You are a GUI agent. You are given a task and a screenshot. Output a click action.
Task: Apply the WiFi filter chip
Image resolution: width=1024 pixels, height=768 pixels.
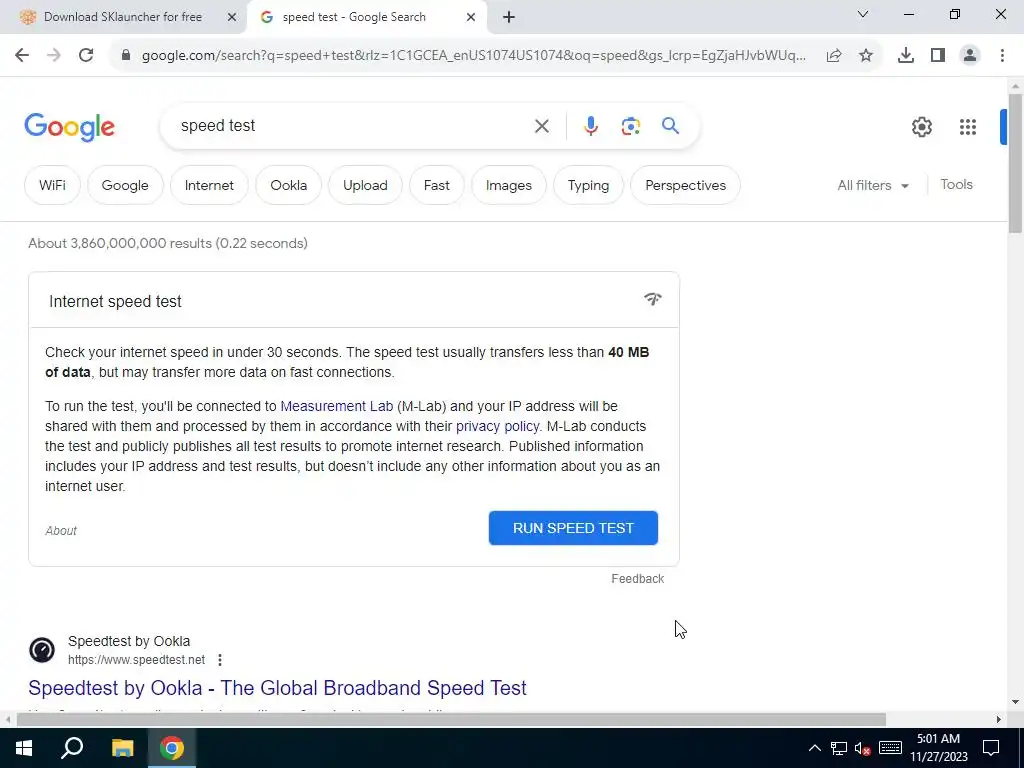52,185
